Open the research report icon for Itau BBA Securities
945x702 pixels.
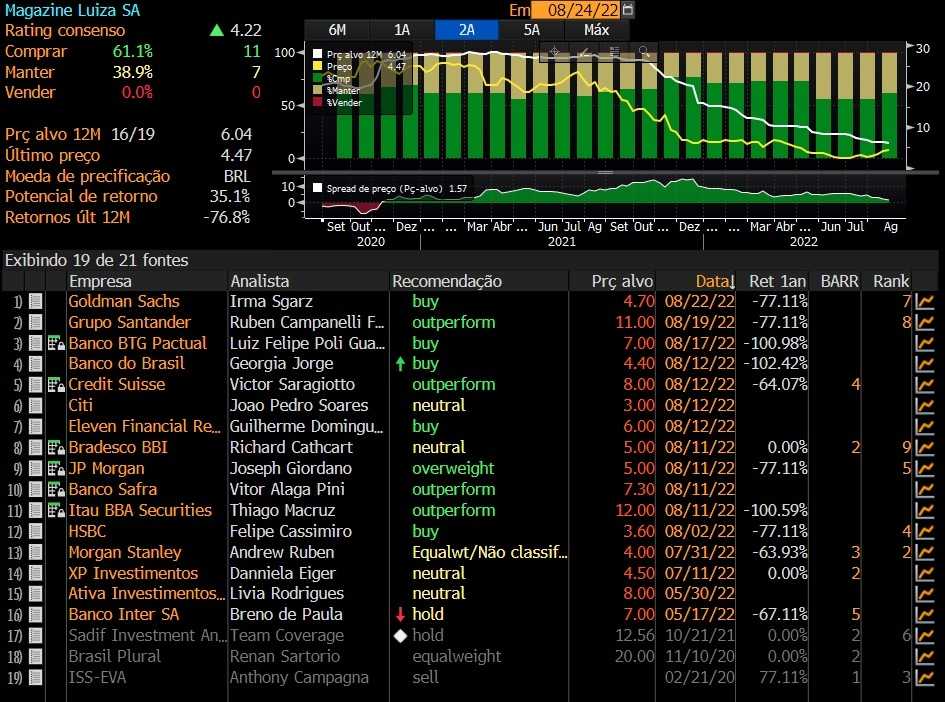tap(56, 510)
